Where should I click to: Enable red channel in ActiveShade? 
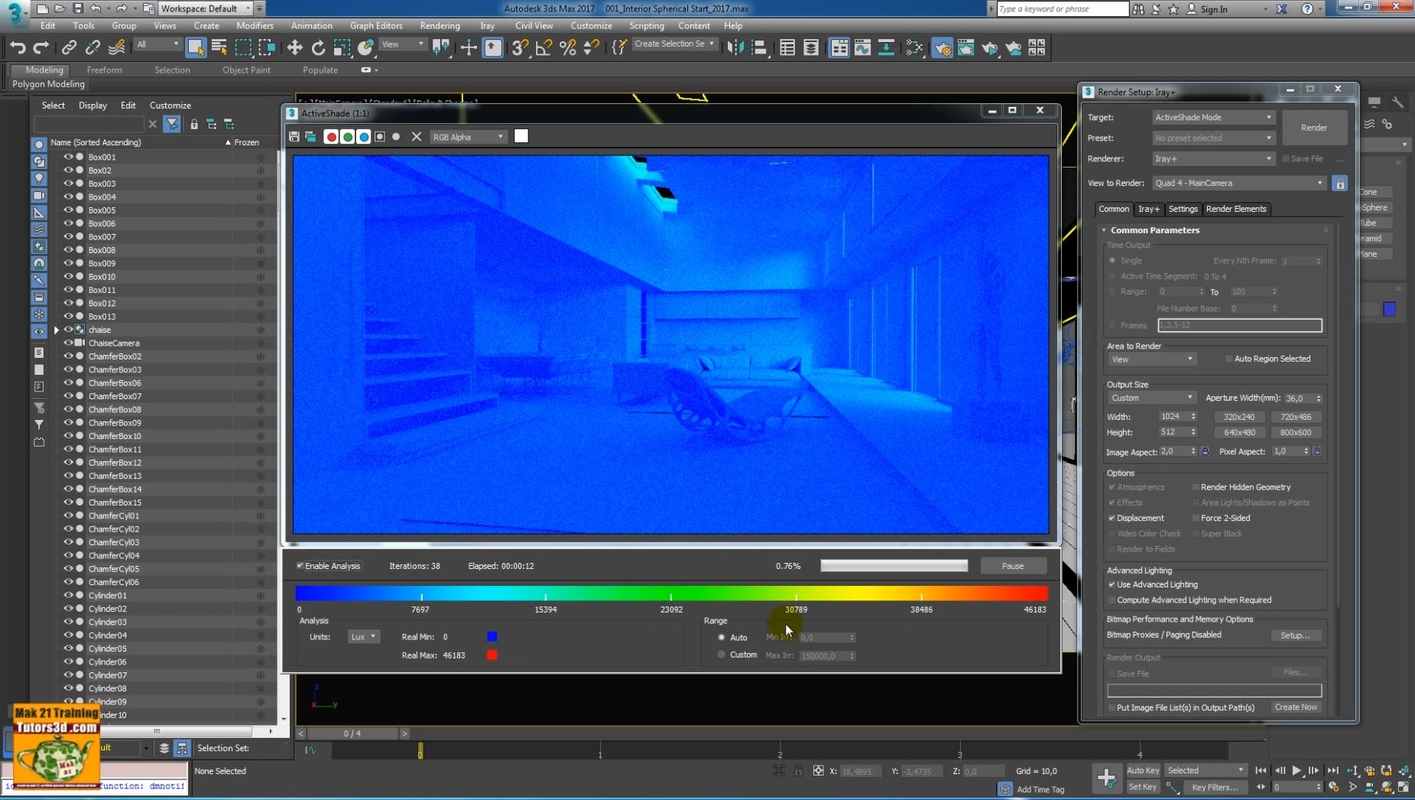(x=331, y=137)
